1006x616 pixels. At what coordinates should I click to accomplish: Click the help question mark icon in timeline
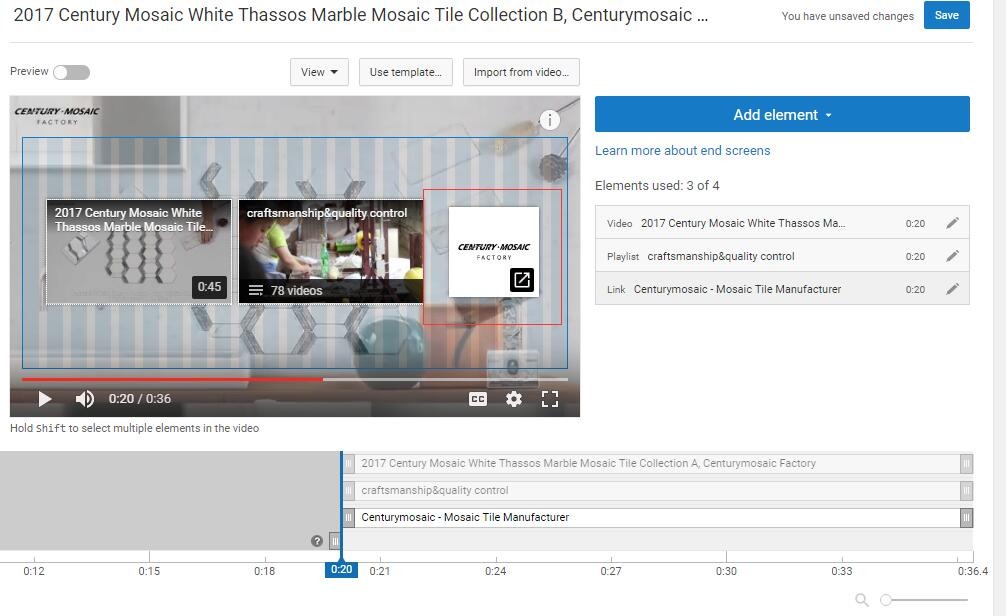click(316, 541)
